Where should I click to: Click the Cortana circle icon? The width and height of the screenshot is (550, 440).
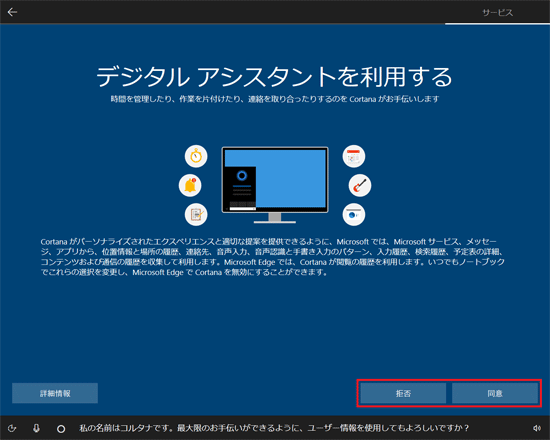pos(61,428)
